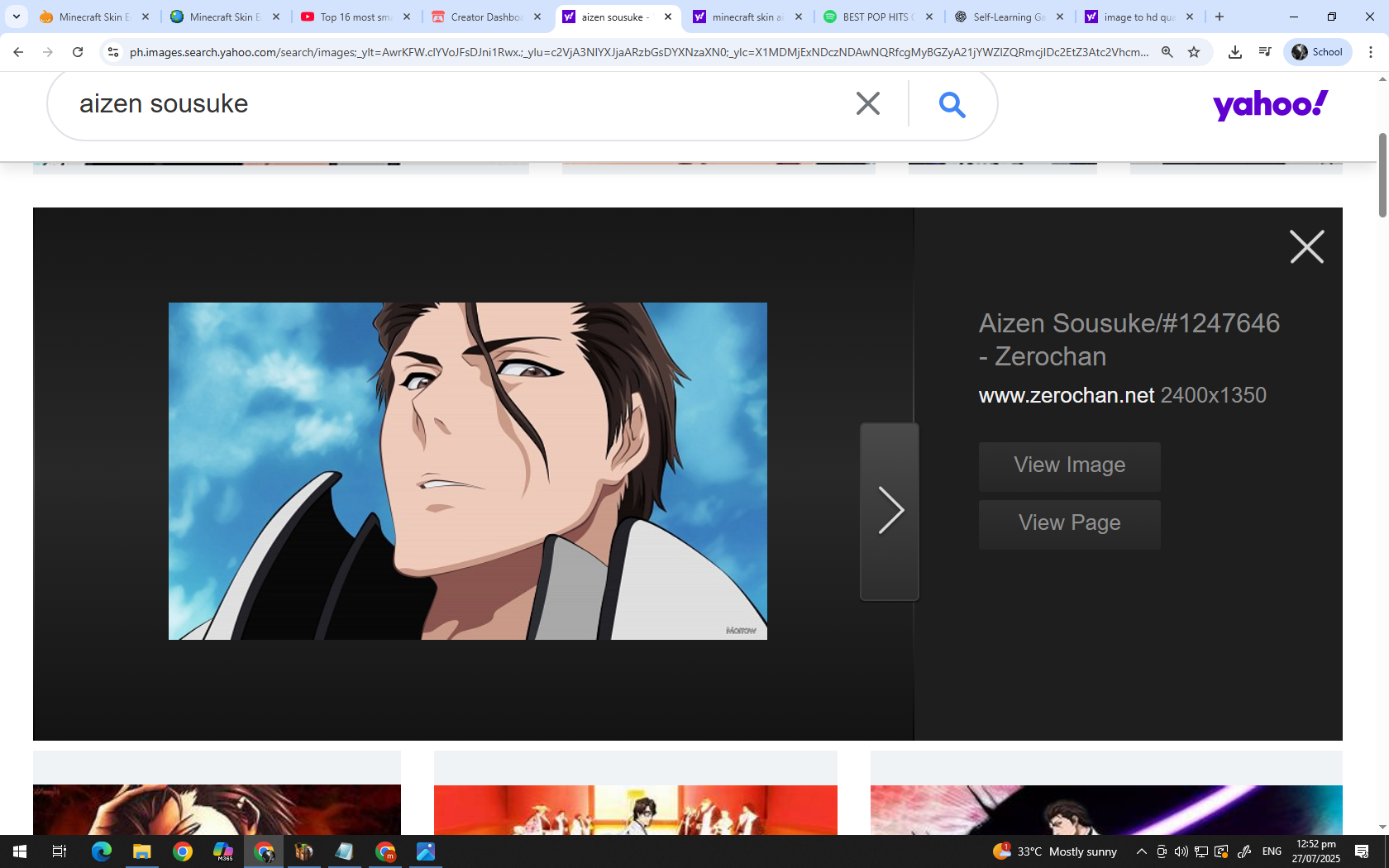Open Task View on taskbar

coord(60,851)
